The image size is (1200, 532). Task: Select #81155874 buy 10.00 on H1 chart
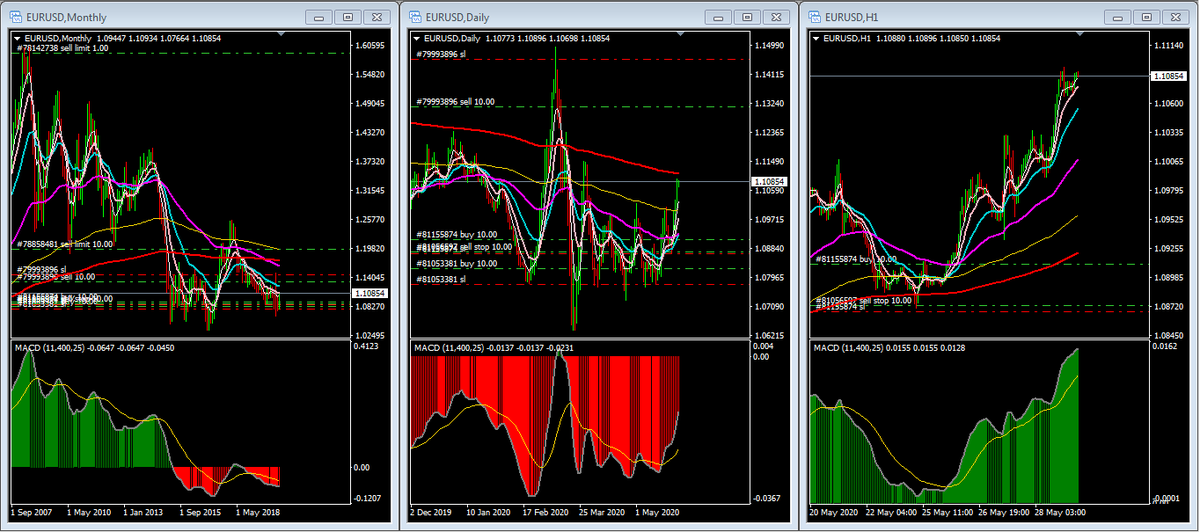[856, 259]
